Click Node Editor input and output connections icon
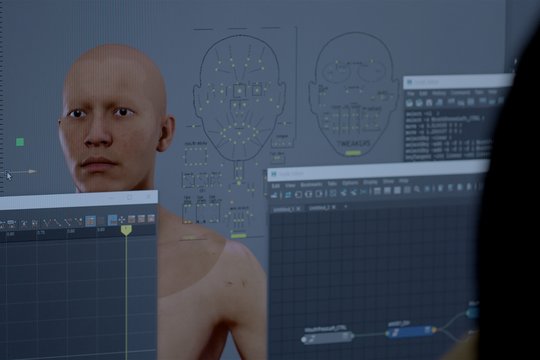The image size is (540, 360). [309, 194]
